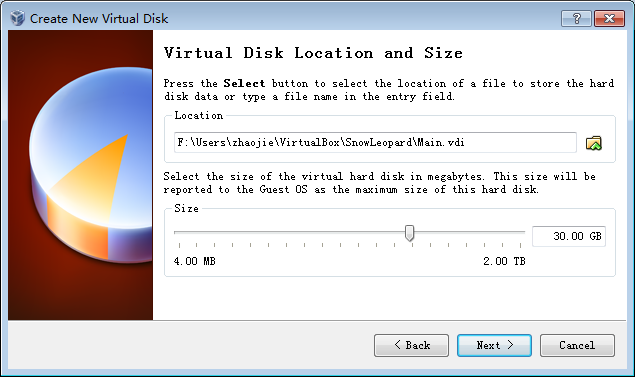Screen dimensions: 635x377
Task: Open the folder browse icon for disk location
Action: click(594, 143)
